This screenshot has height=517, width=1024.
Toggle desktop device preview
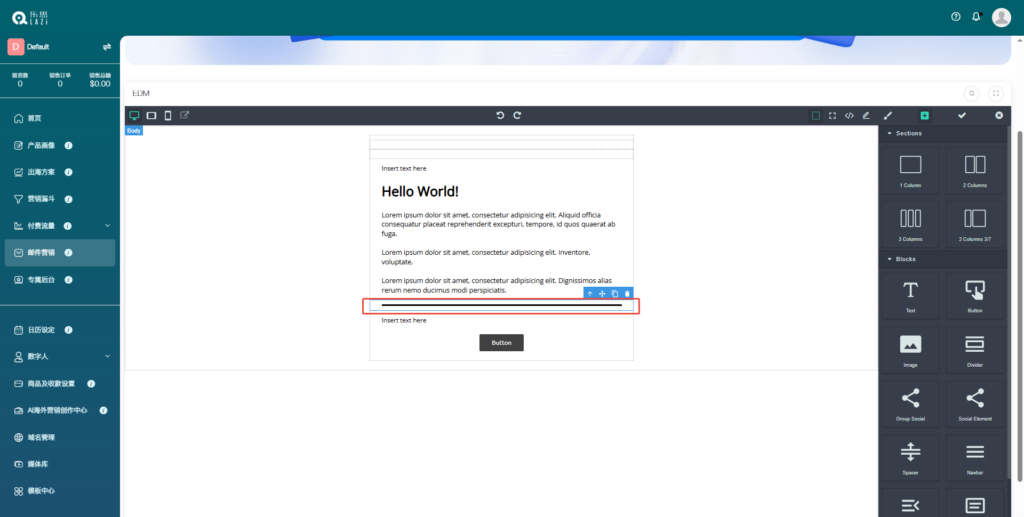(134, 116)
